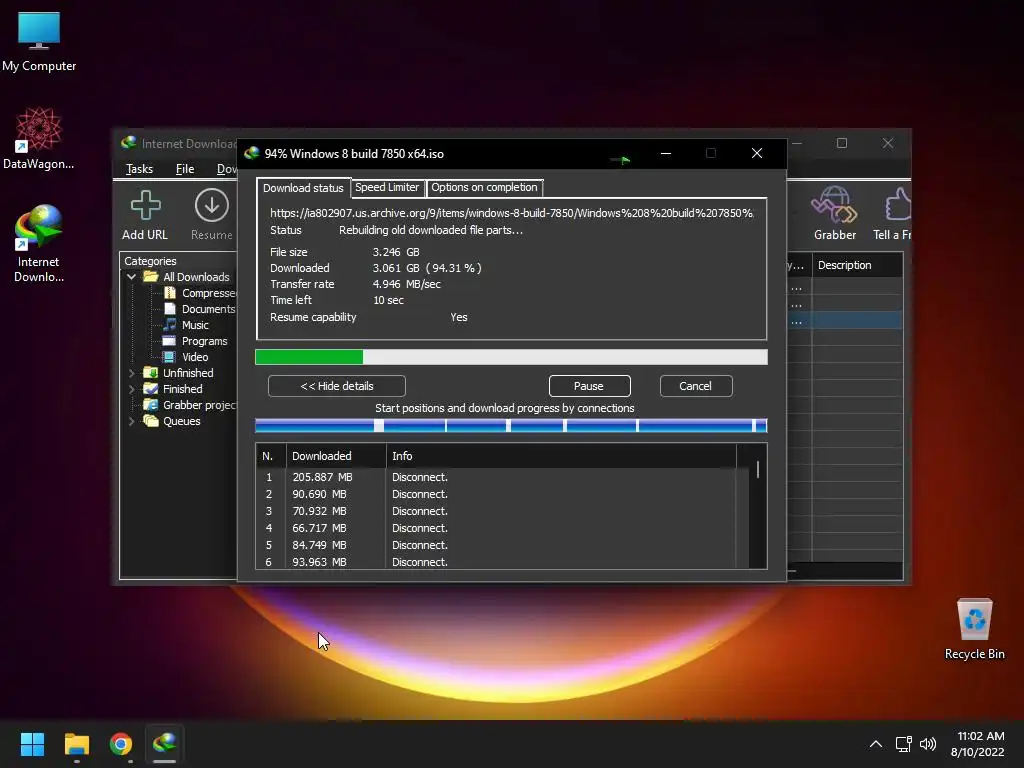Select the Documents category
1024x768 pixels.
pyautogui.click(x=199, y=309)
